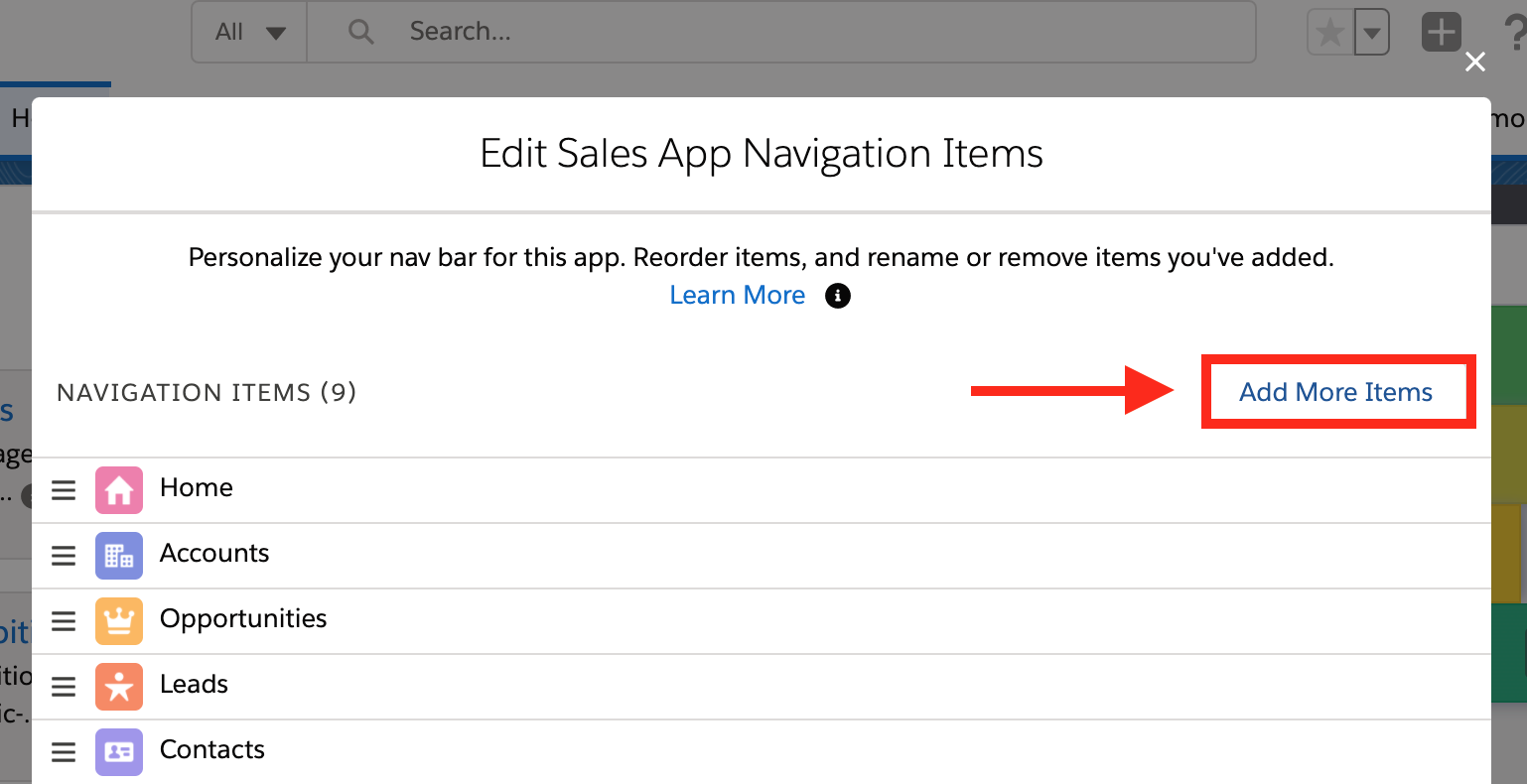Click the orange Leads icon

(119, 686)
